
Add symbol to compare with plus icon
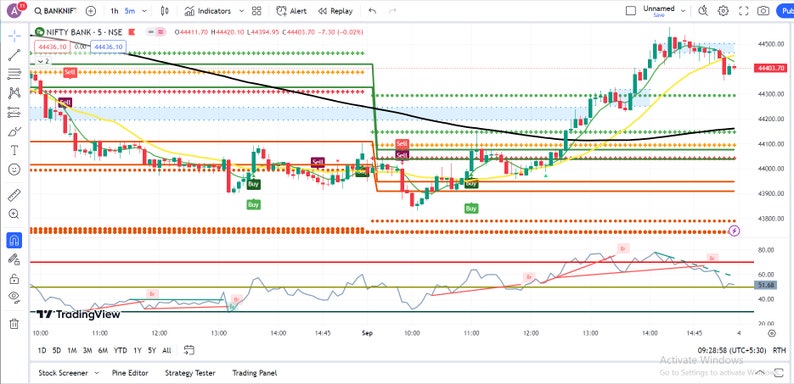(x=91, y=11)
